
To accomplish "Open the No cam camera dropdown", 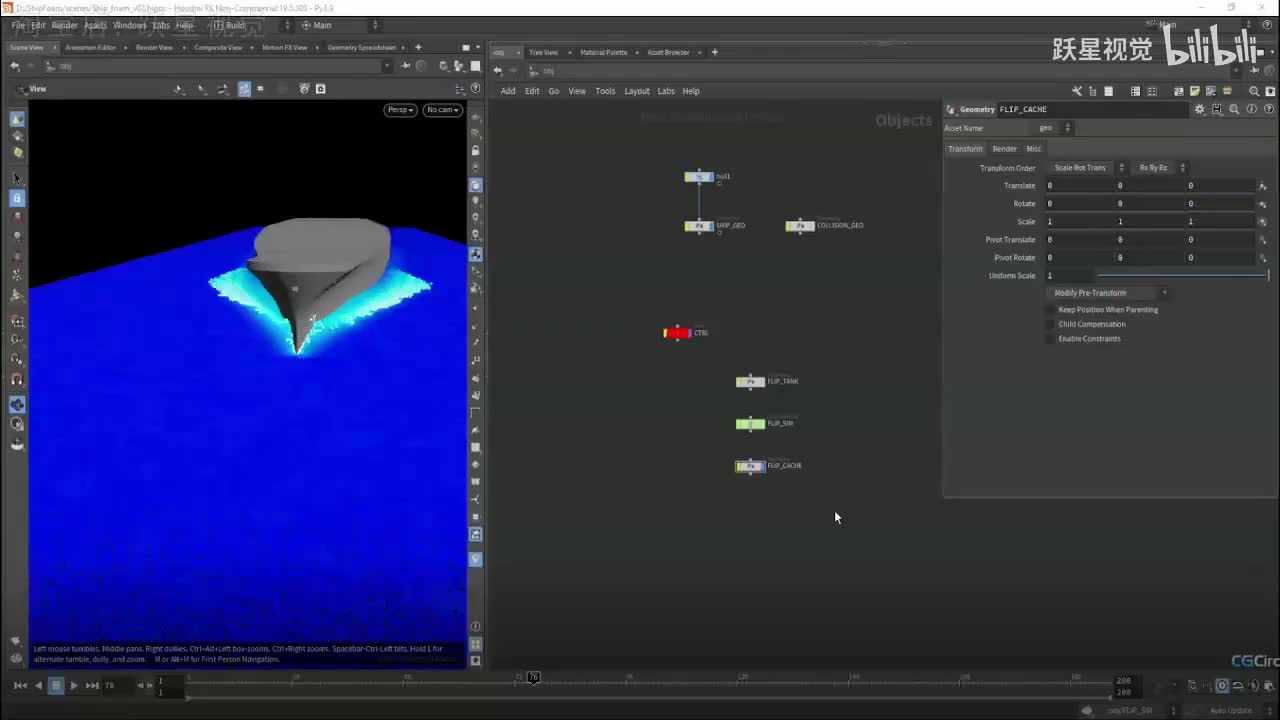I will click(x=442, y=110).
